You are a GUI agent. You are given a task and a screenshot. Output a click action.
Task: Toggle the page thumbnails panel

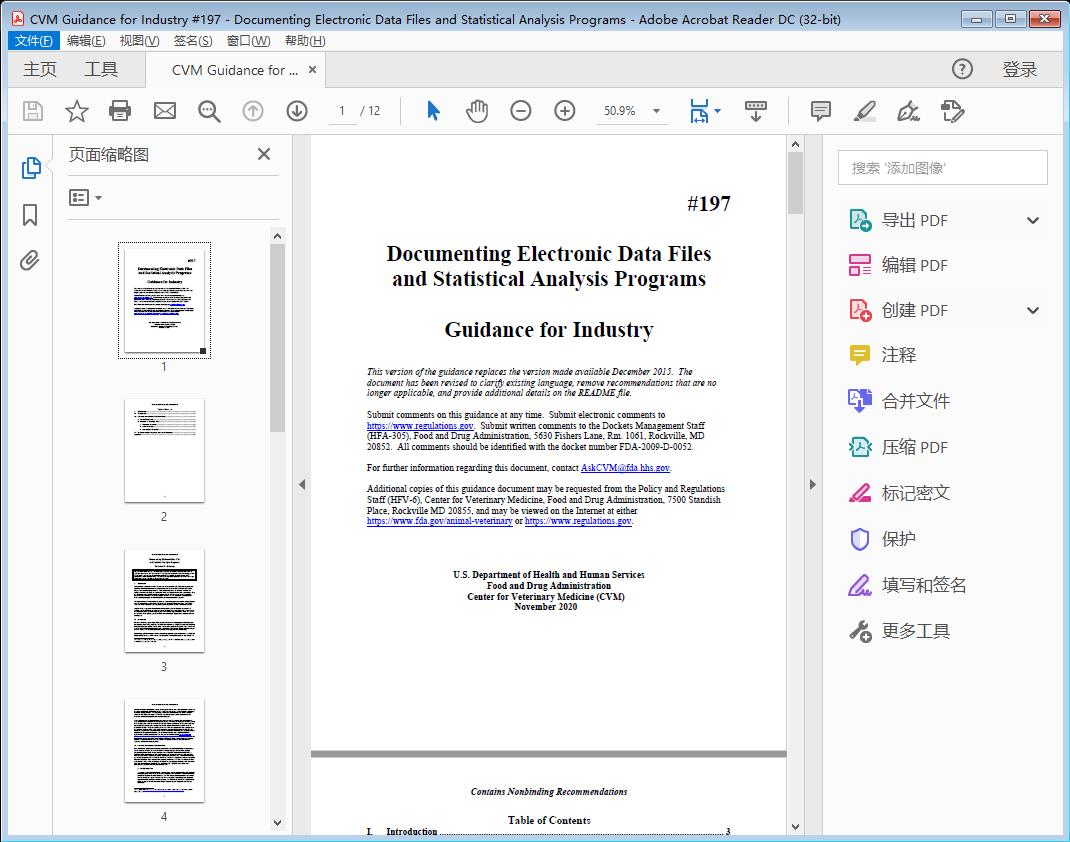(x=29, y=167)
